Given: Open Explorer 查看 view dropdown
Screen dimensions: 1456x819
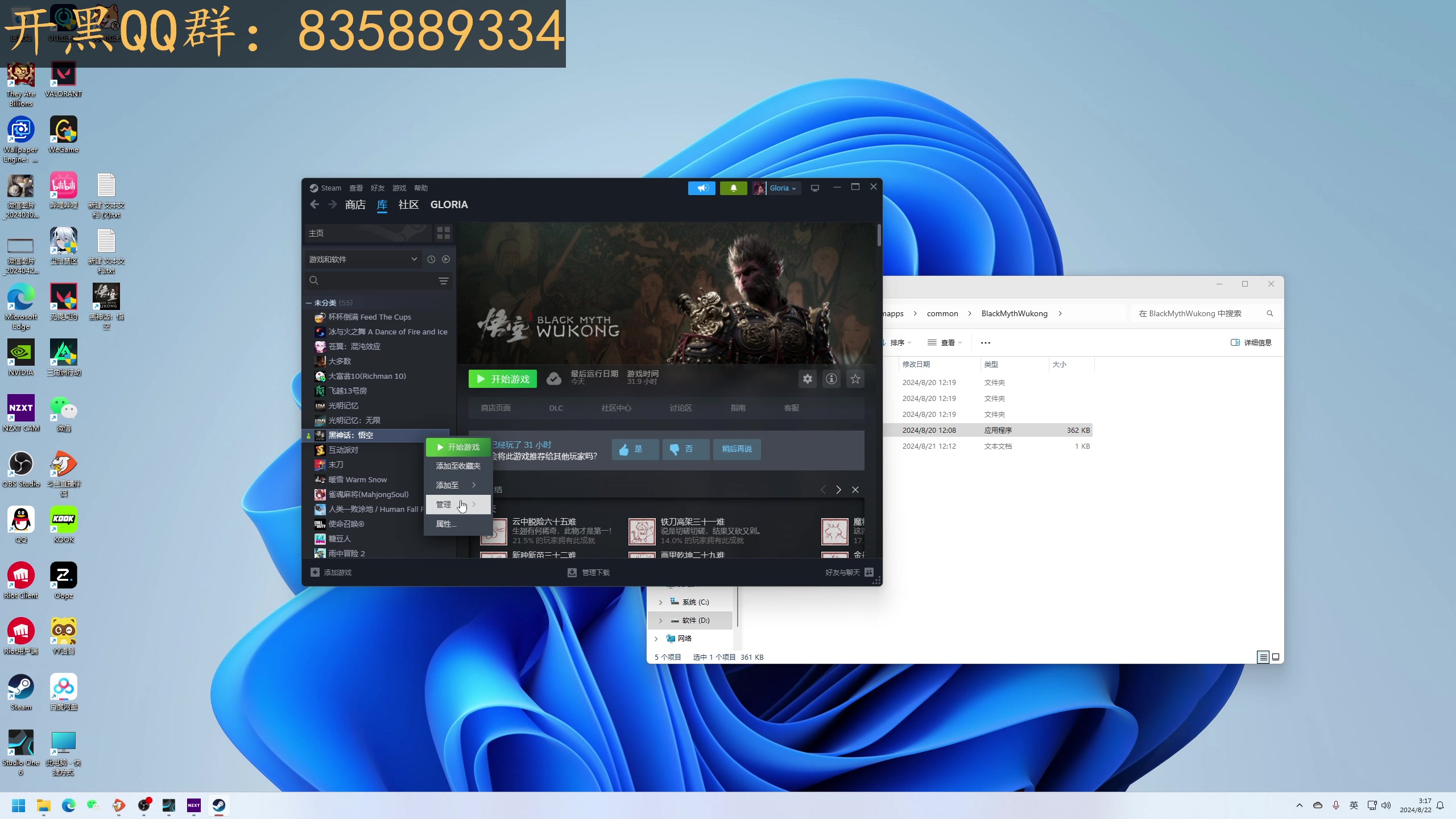Looking at the screenshot, I should [945, 343].
